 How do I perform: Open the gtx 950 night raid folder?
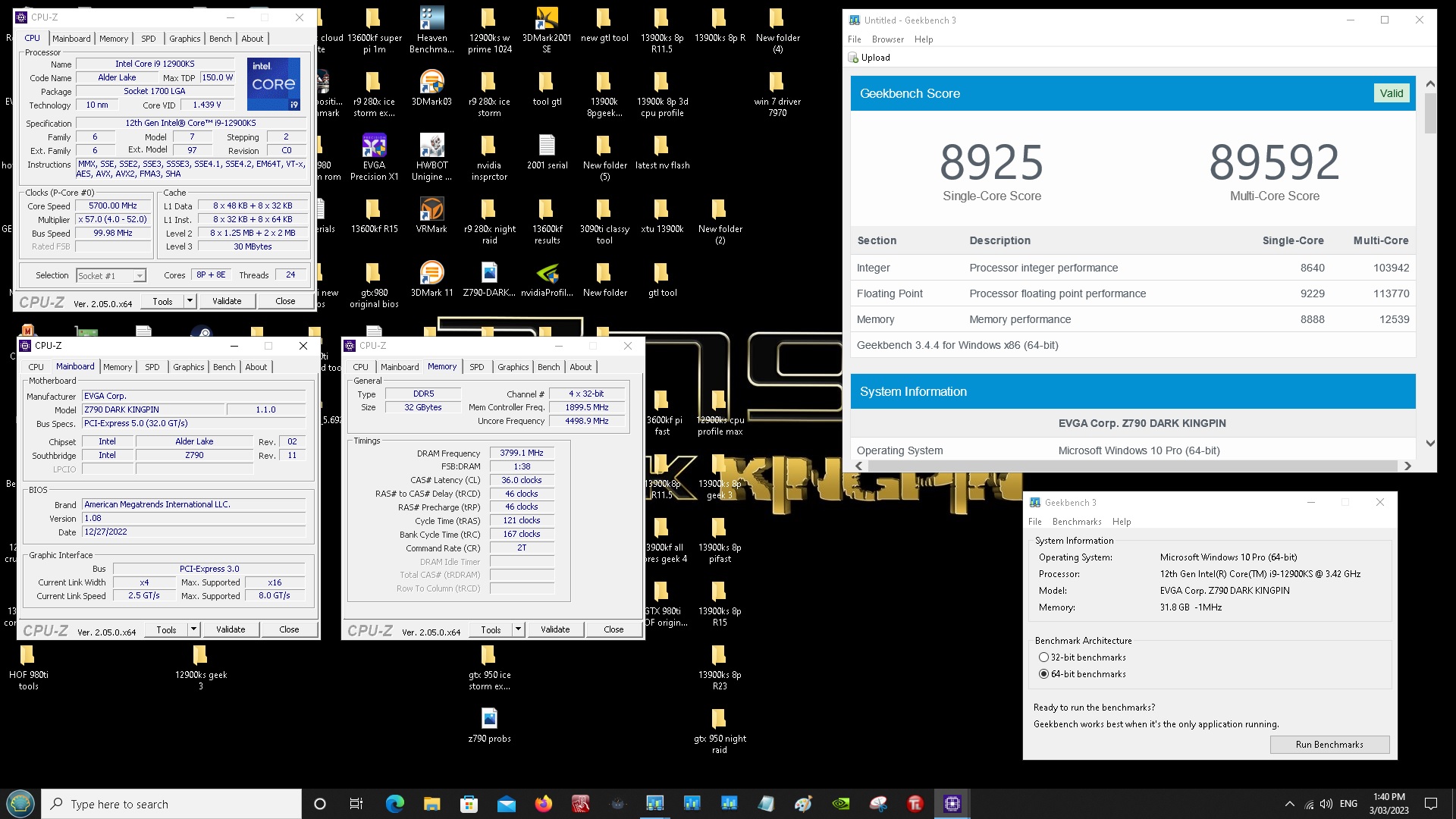tap(720, 731)
